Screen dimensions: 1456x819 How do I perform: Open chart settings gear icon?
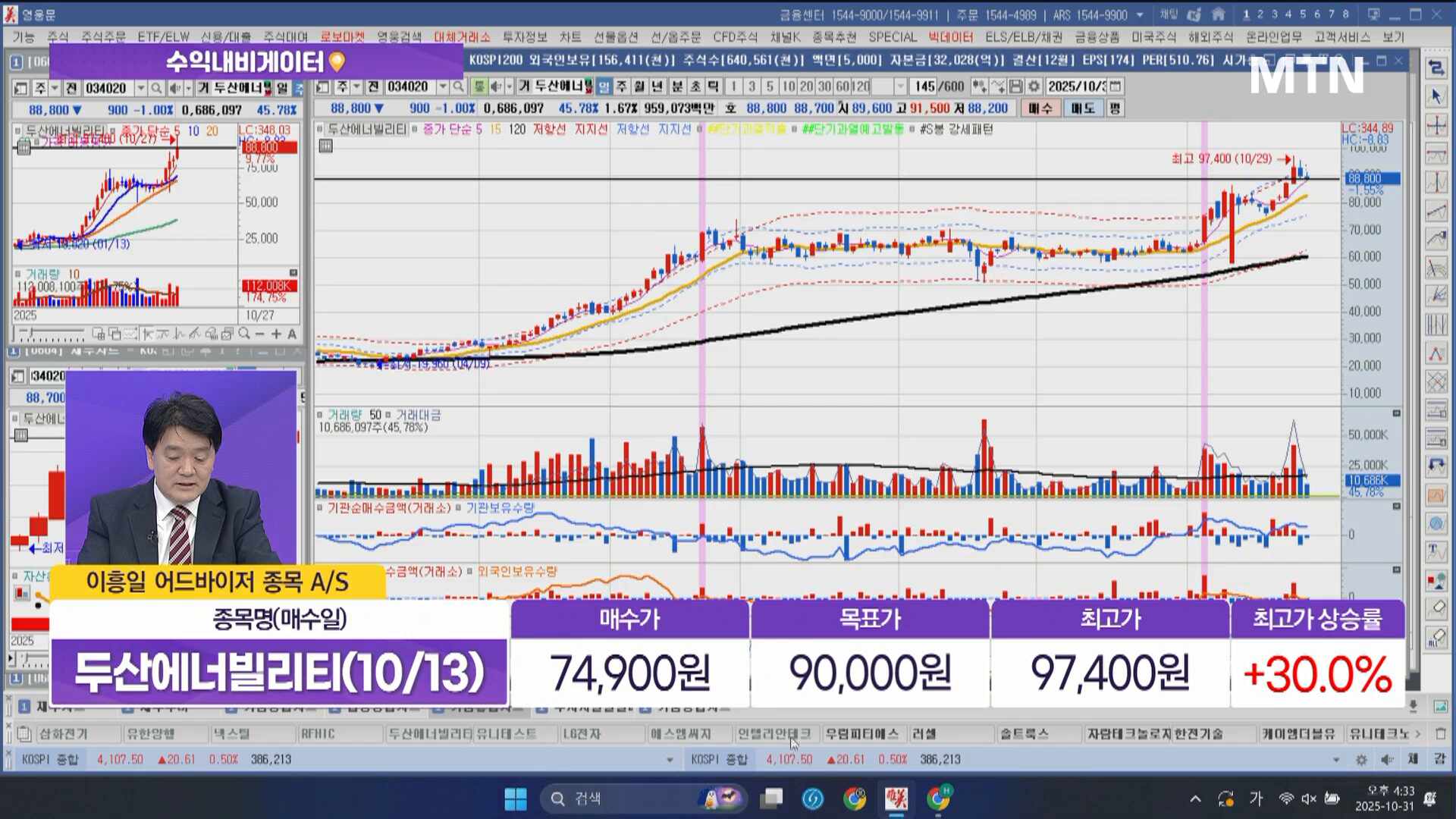[1034, 86]
